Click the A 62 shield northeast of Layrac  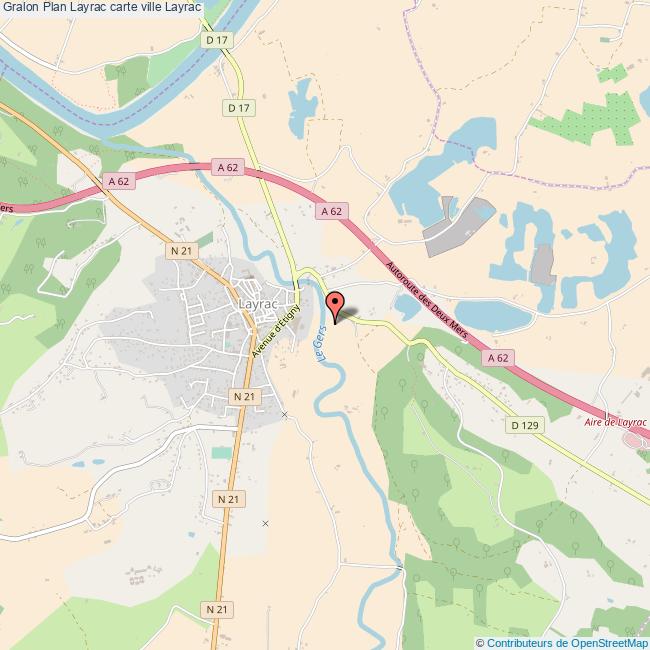pos(332,211)
